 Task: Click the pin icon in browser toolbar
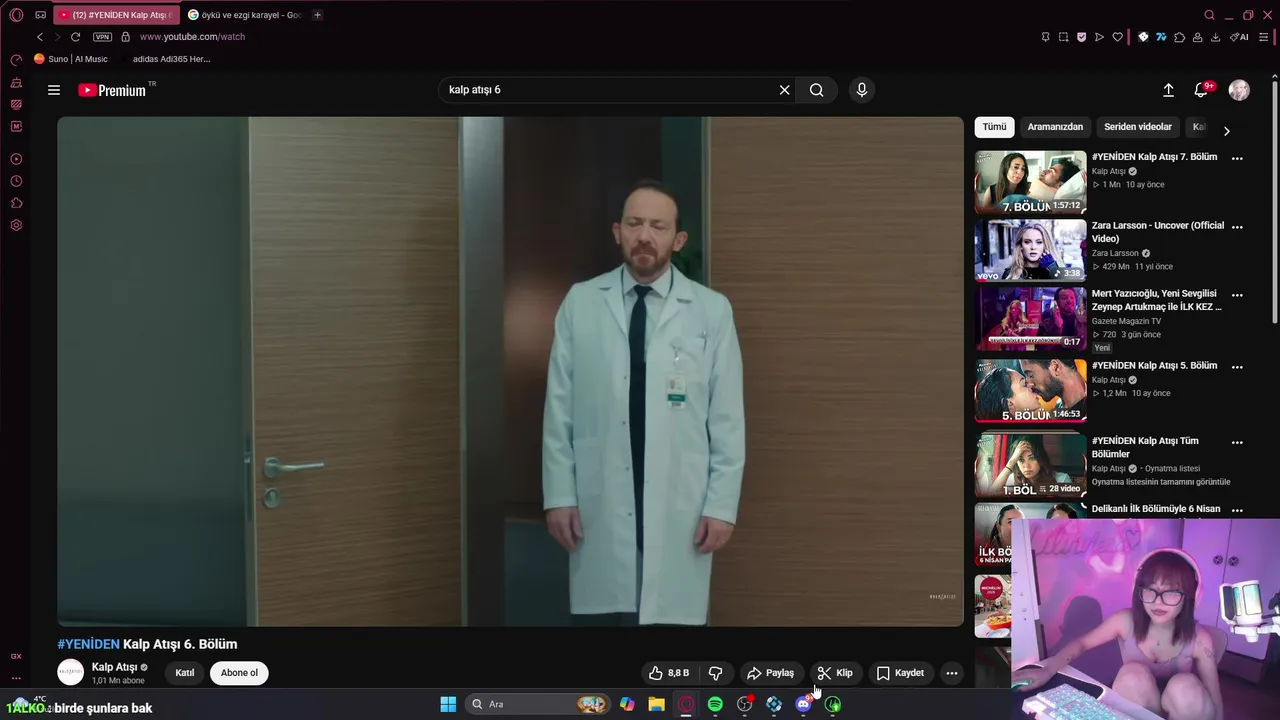pos(1045,37)
